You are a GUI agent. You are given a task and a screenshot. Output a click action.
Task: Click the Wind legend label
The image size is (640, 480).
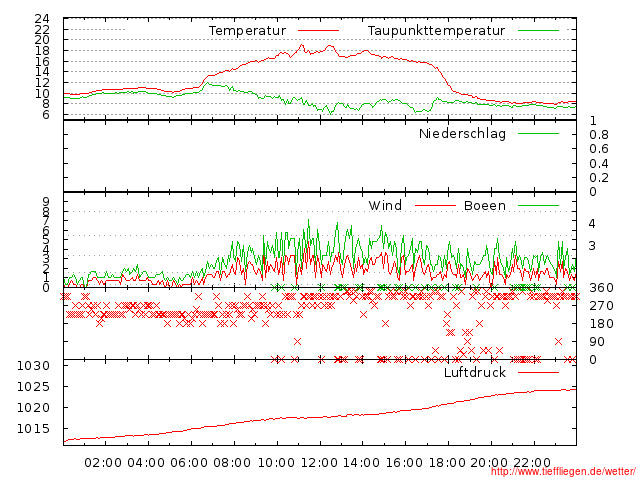[385, 205]
